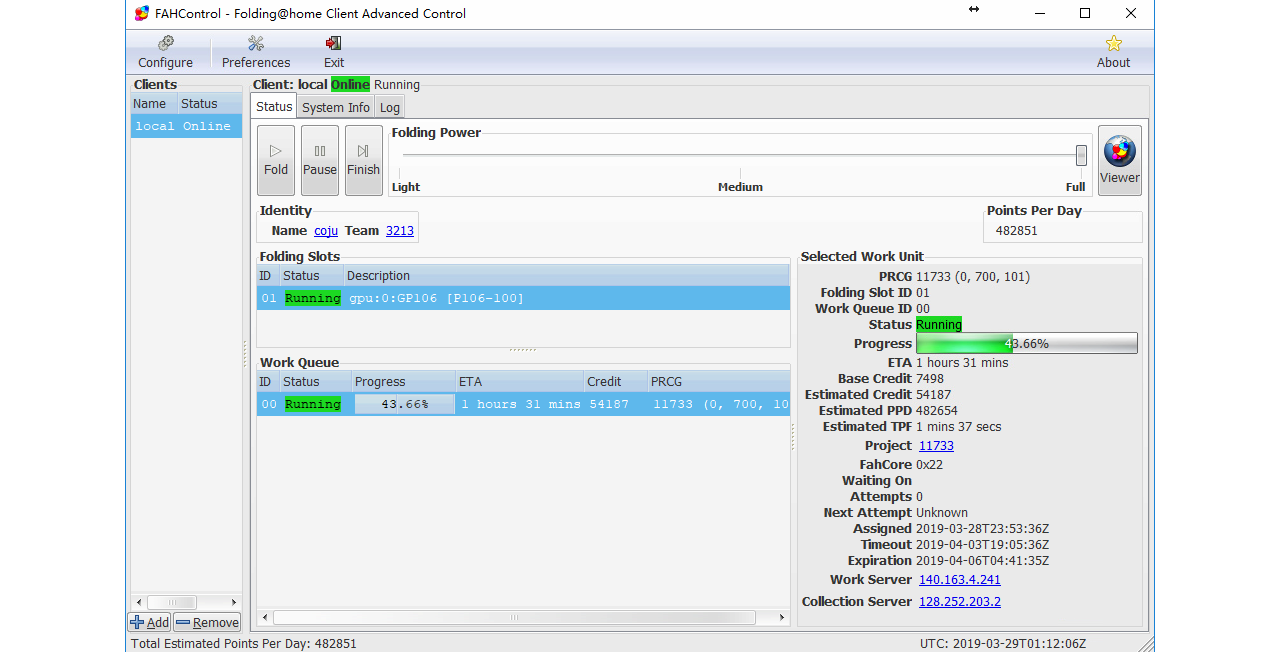Click the Clients list Status column header
Viewport: 1280px width, 652px height.
(x=210, y=104)
